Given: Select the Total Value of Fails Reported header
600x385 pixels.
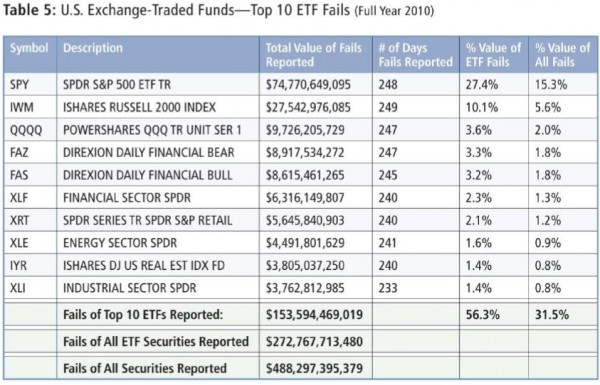Looking at the screenshot, I should pyautogui.click(x=314, y=55).
